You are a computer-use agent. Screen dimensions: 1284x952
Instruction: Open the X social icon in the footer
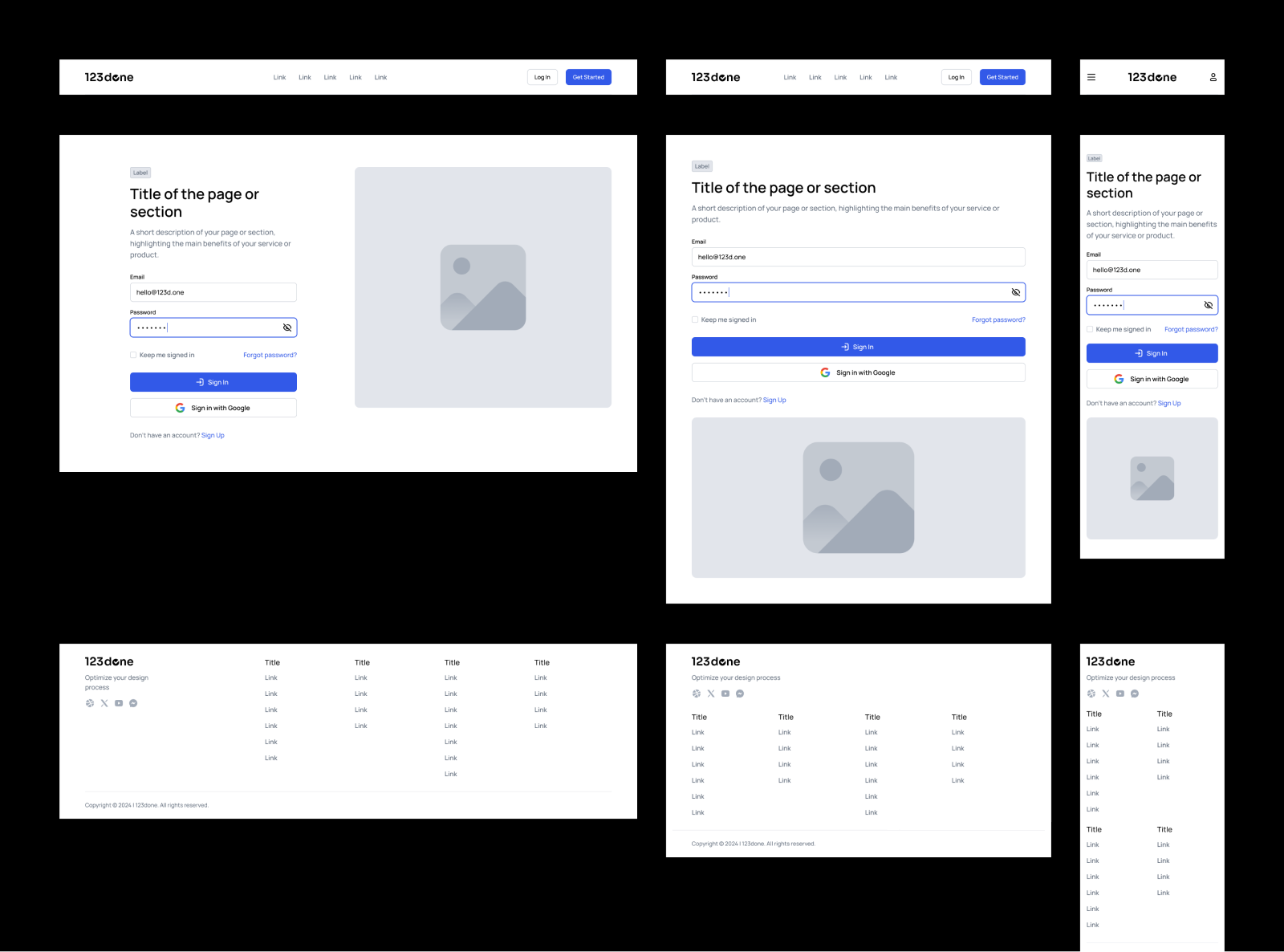tap(104, 703)
